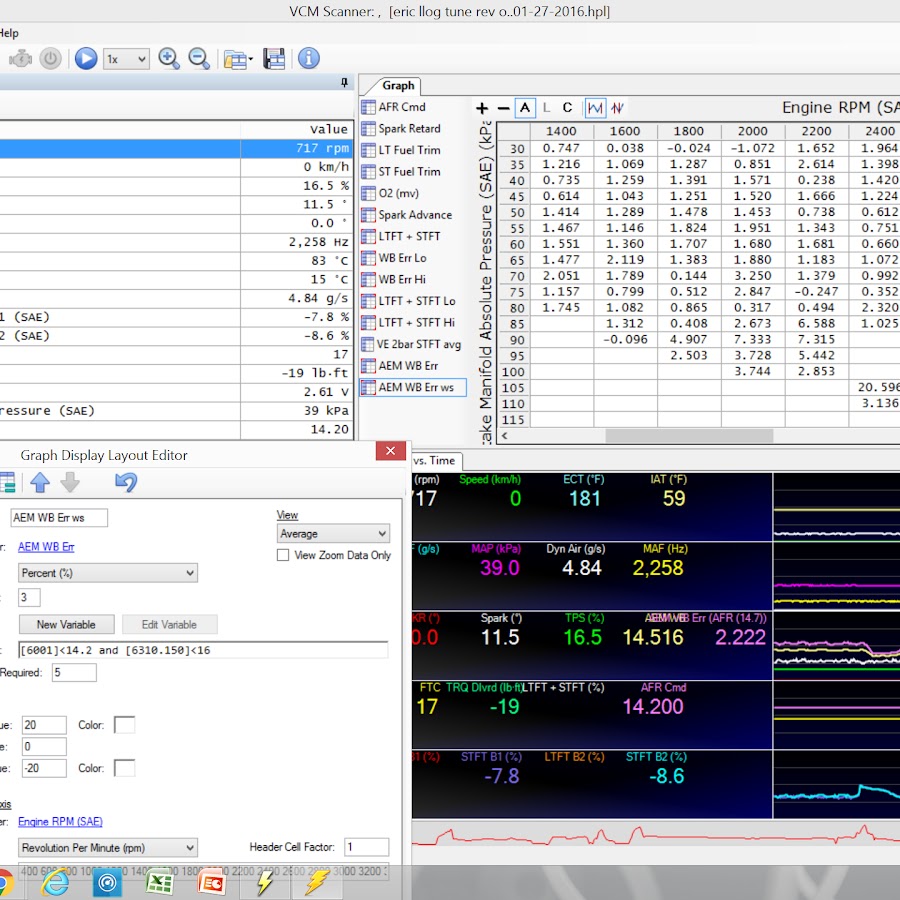900x900 pixels.
Task: Open the layout folder toolbar icon
Action: [238, 59]
